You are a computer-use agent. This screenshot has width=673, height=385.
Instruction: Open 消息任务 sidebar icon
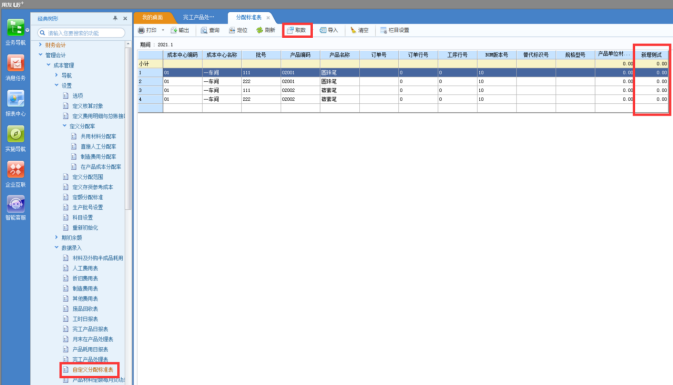point(15,64)
